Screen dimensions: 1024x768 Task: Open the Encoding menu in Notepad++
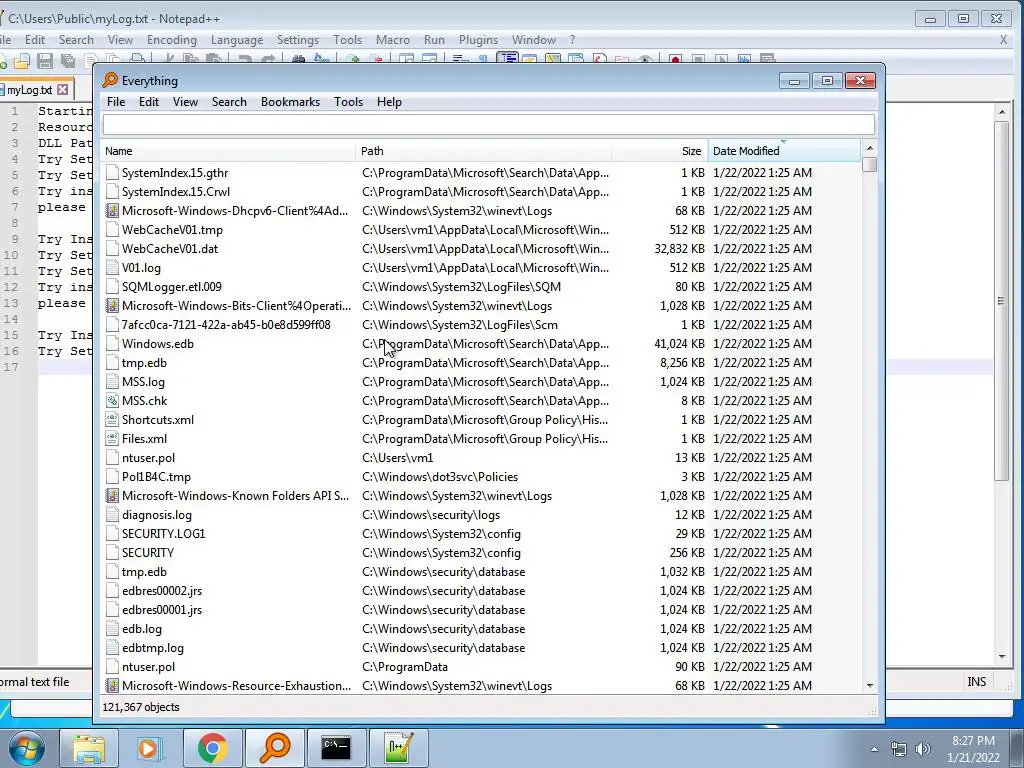171,40
